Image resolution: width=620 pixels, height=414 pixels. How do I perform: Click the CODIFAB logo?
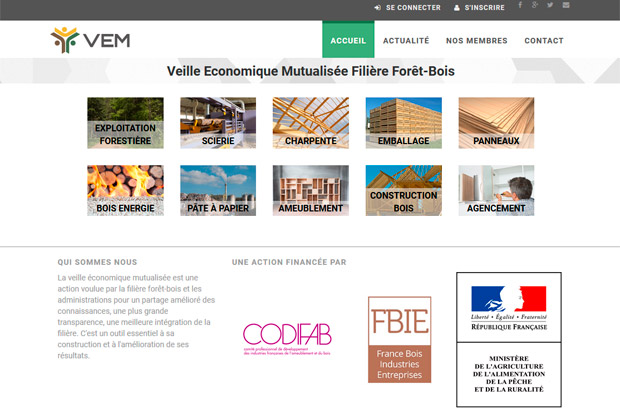tap(287, 339)
